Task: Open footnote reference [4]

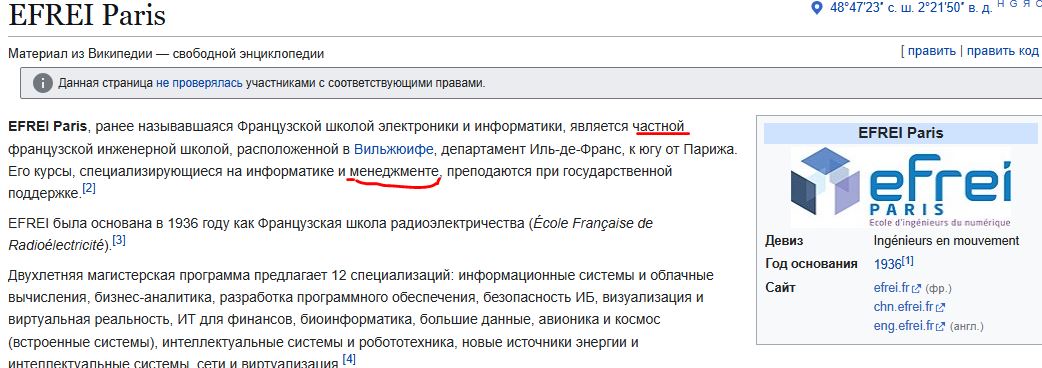Action: pyautogui.click(x=349, y=359)
